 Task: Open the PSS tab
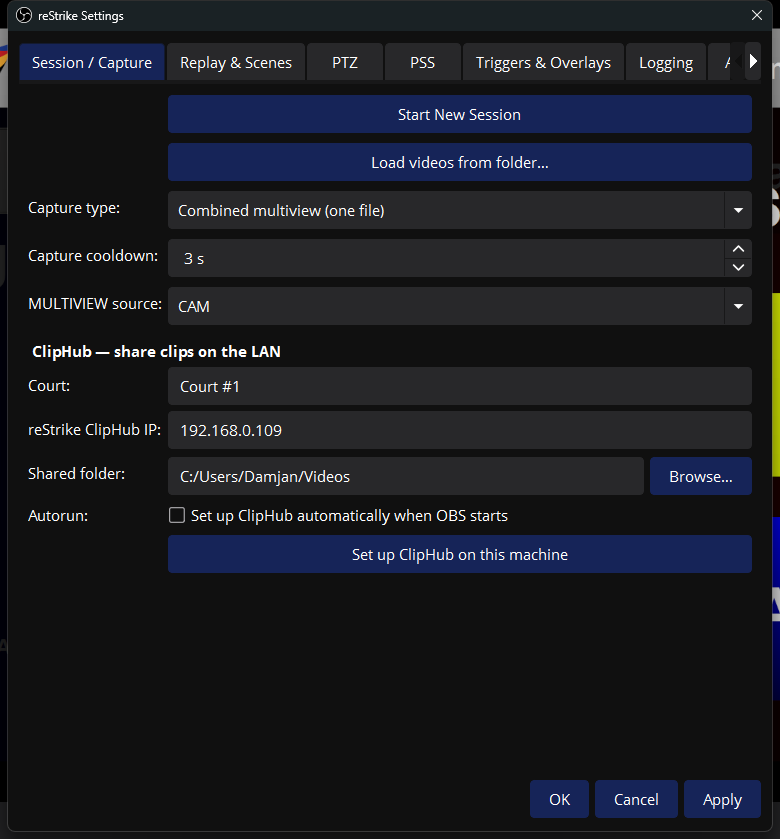[423, 63]
